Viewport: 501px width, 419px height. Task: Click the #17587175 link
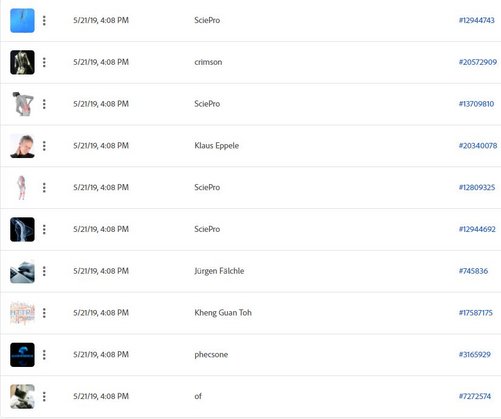pyautogui.click(x=476, y=313)
